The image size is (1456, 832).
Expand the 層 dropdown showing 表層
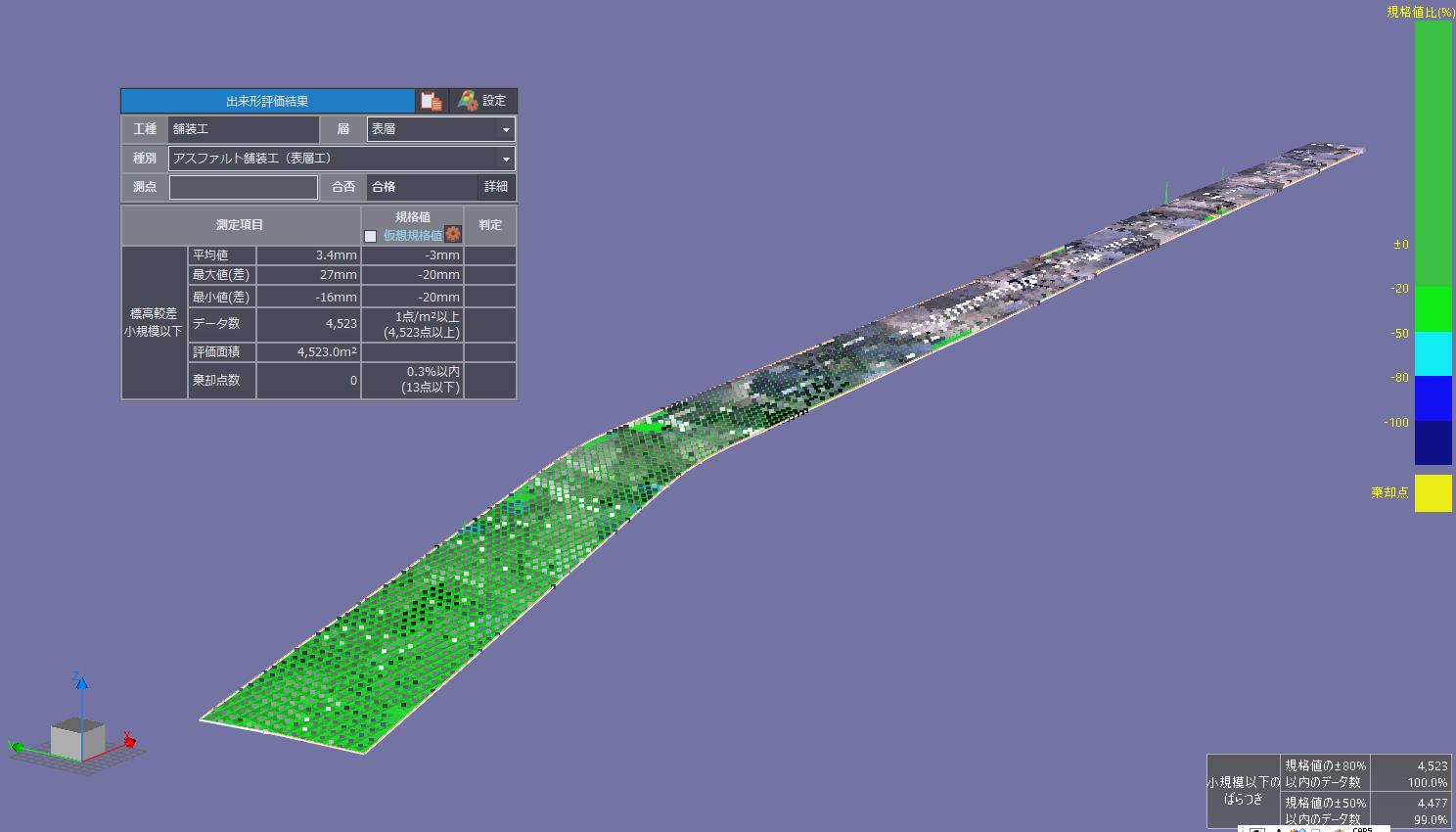440,129
